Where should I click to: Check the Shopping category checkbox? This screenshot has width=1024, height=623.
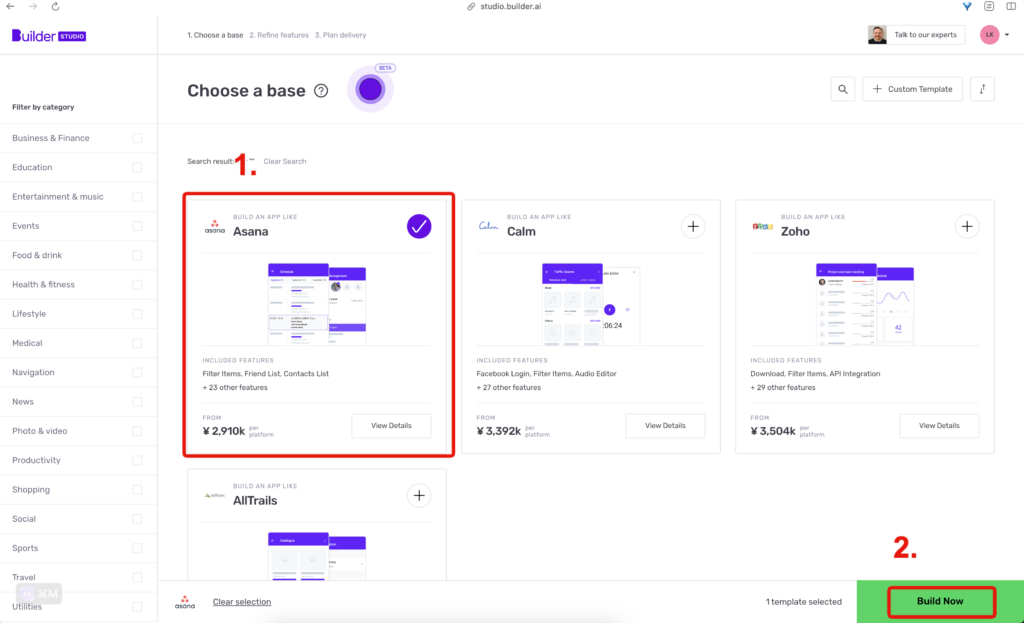click(137, 490)
